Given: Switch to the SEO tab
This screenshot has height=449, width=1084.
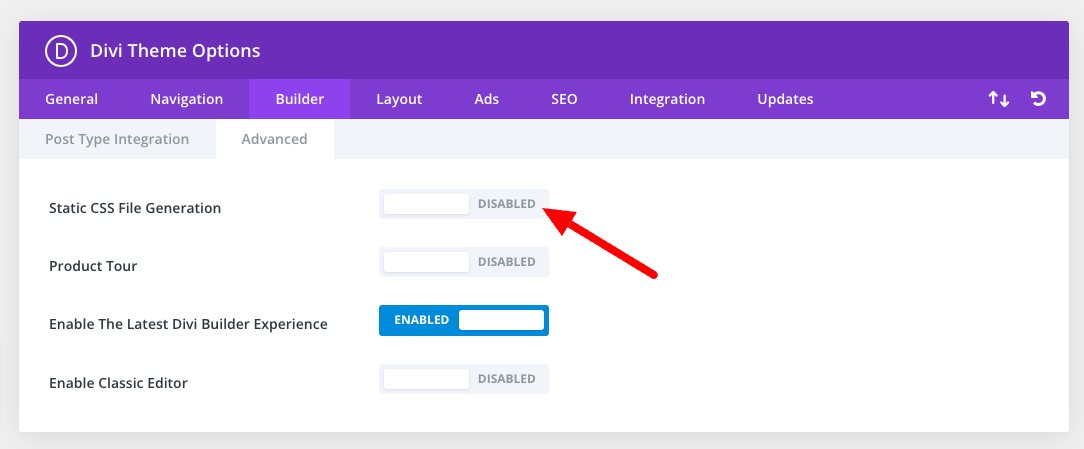Looking at the screenshot, I should [564, 99].
